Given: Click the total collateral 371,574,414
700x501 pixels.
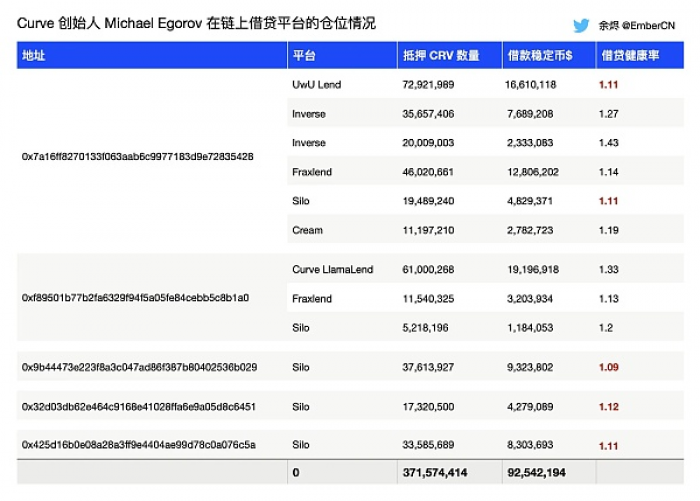Looking at the screenshot, I should (x=435, y=472).
